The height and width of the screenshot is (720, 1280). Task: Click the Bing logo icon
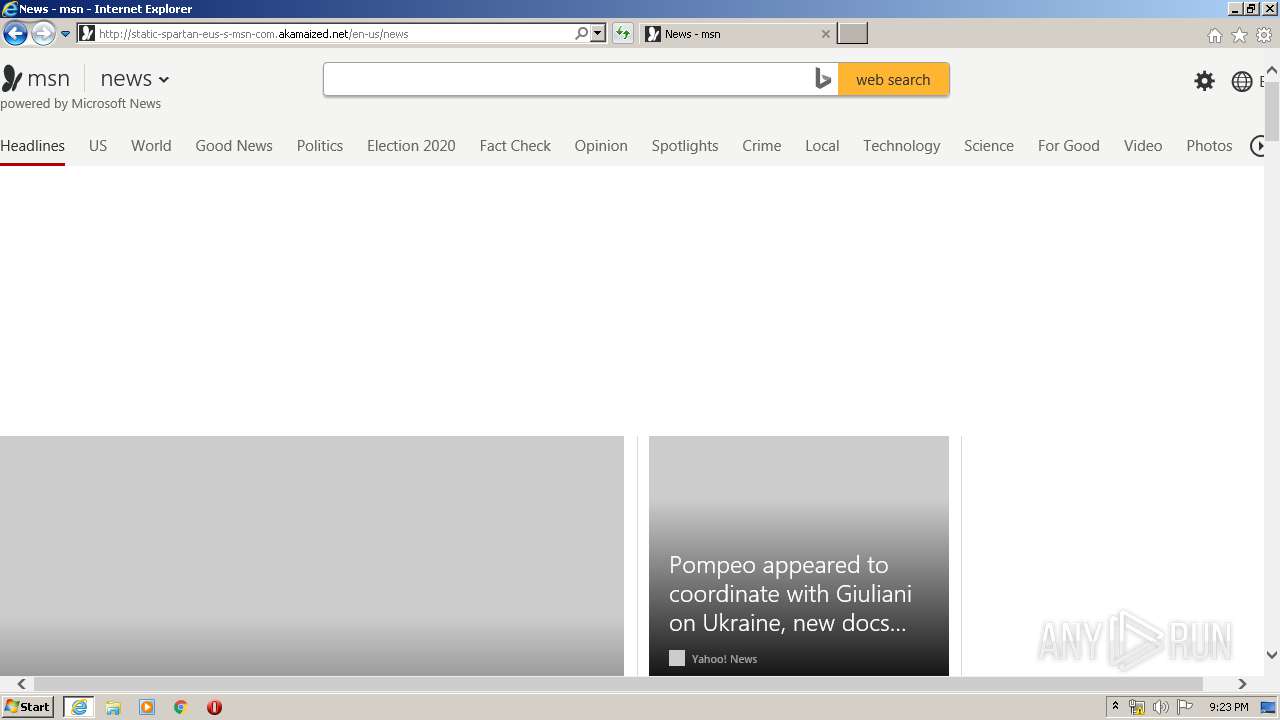point(823,80)
